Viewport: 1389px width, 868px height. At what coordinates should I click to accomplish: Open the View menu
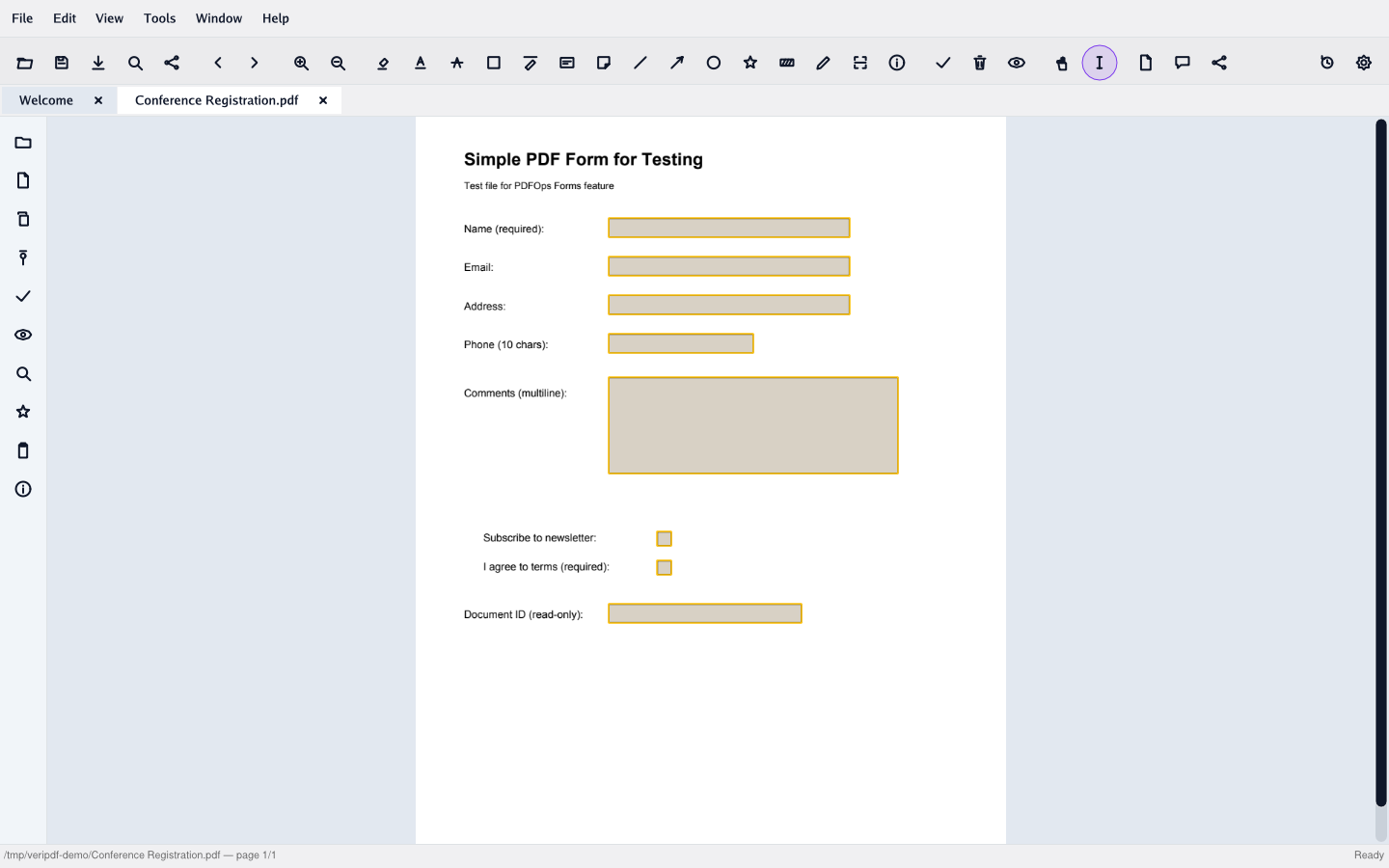click(x=109, y=18)
